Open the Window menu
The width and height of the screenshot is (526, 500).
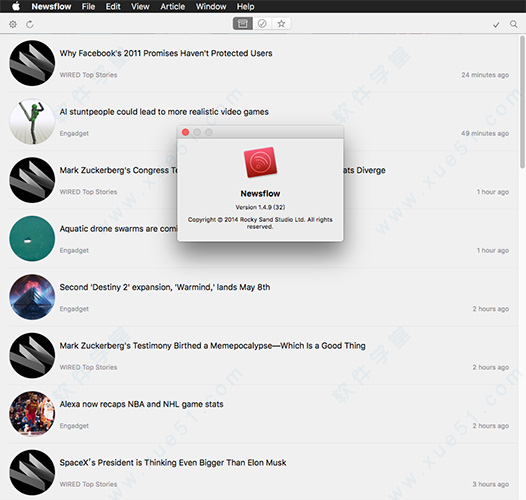[211, 6]
